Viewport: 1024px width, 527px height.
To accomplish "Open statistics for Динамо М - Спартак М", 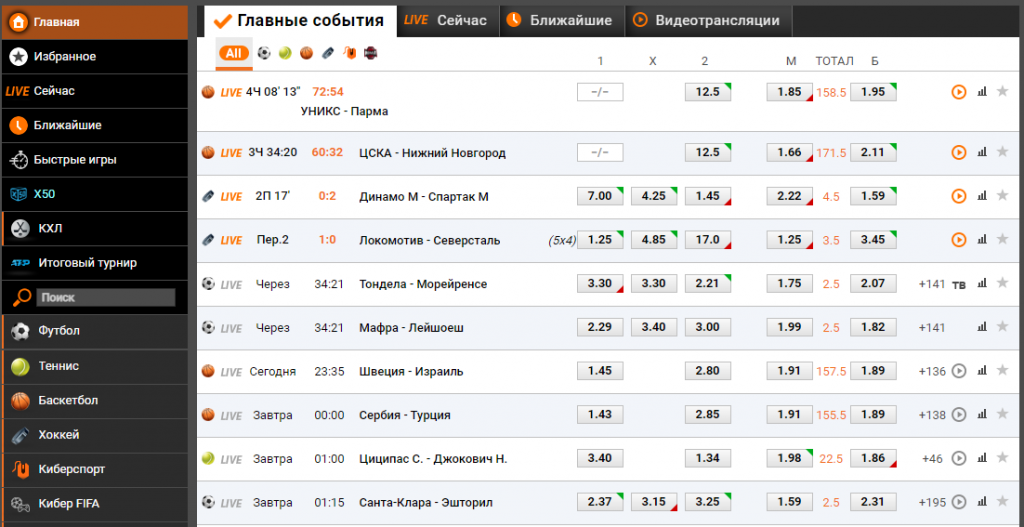I will [x=981, y=196].
